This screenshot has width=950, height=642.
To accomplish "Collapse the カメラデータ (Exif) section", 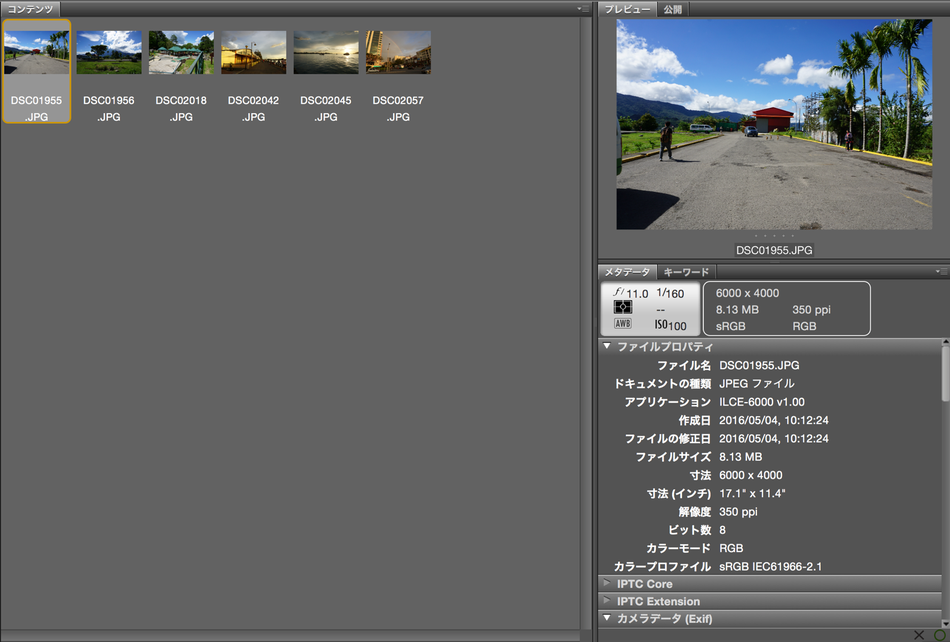I will 607,618.
